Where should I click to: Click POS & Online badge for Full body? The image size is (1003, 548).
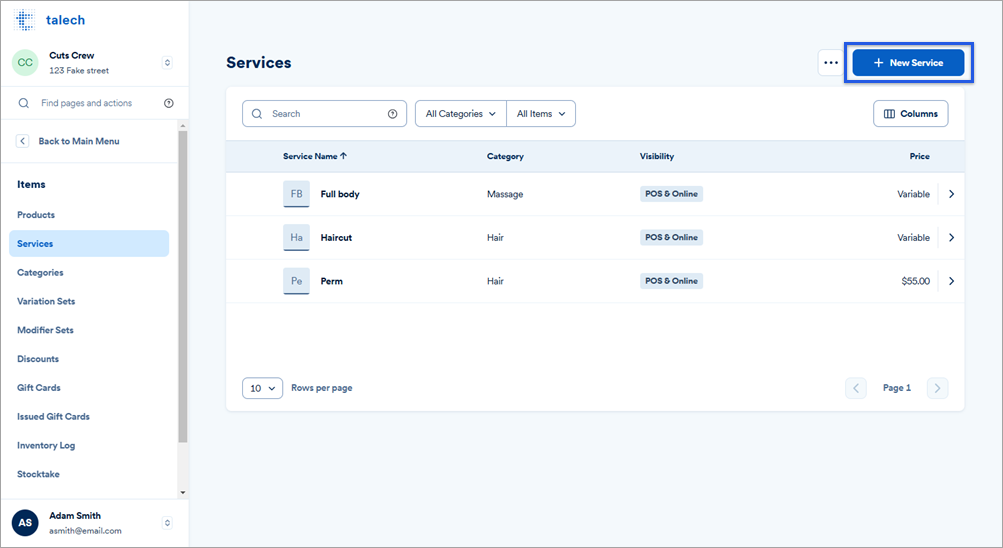click(672, 194)
